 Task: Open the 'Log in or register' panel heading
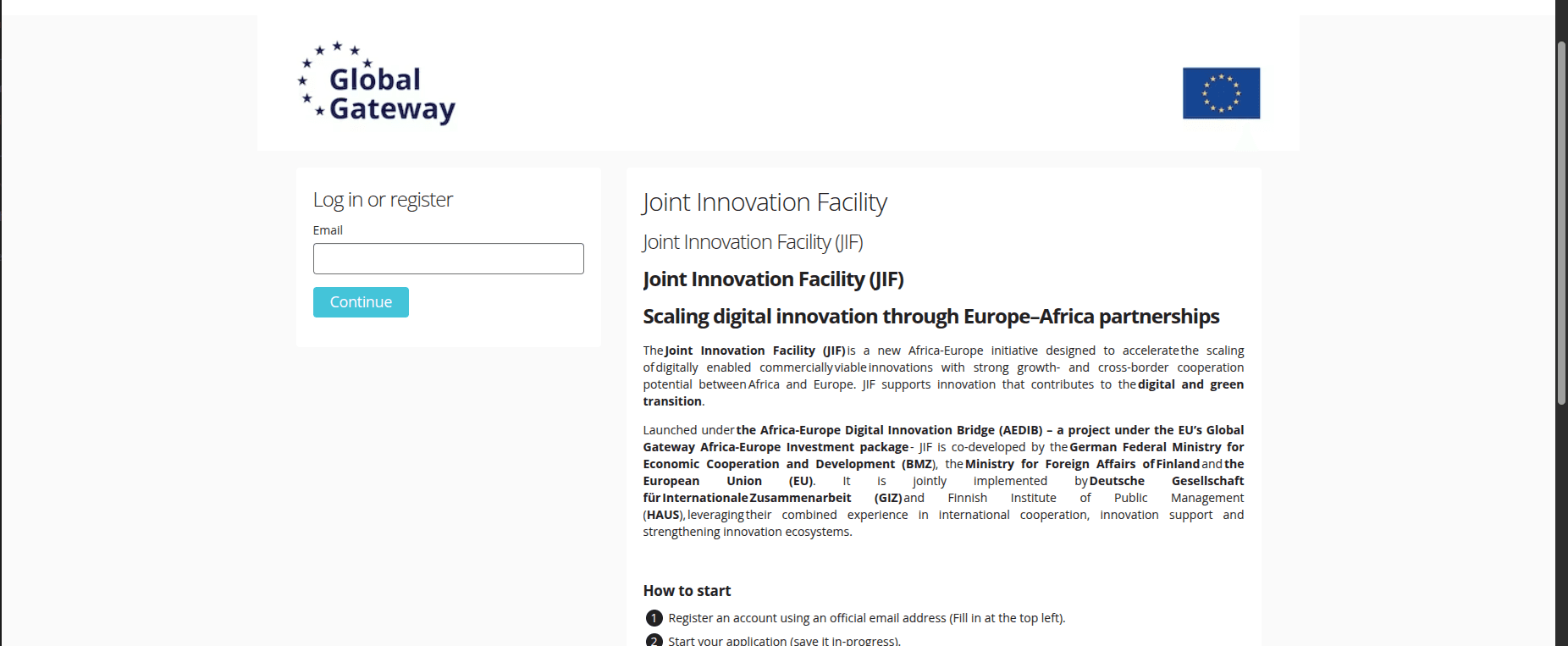[382, 200]
